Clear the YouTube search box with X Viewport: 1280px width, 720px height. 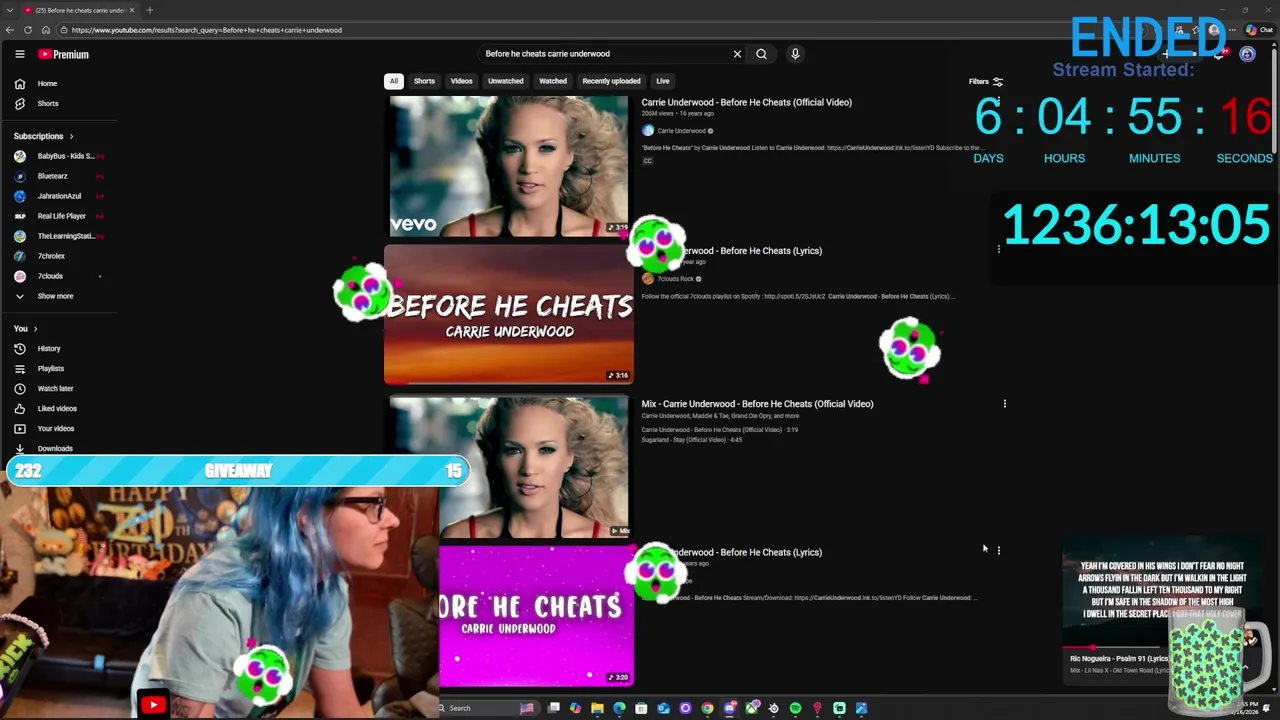click(737, 54)
